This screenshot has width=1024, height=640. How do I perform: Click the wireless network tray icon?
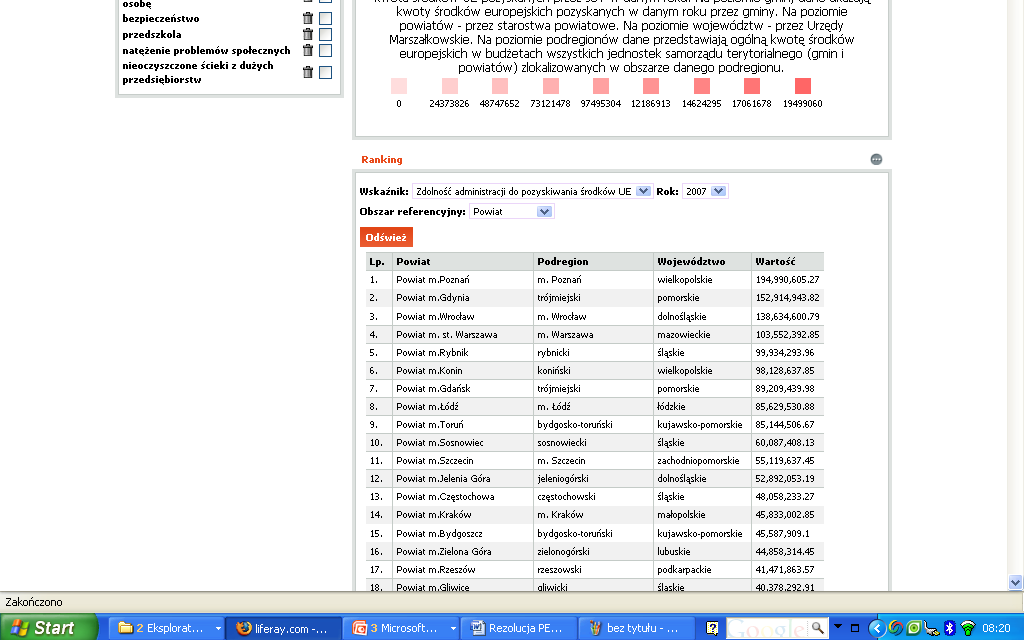[x=968, y=628]
